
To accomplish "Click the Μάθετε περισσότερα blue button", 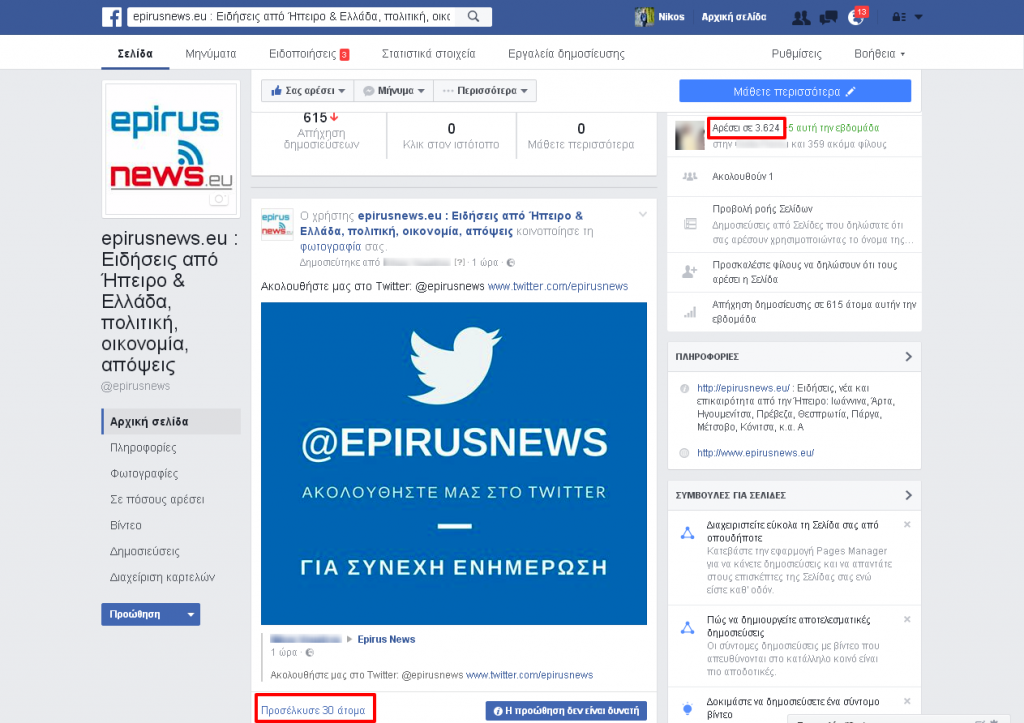I will click(x=795, y=91).
